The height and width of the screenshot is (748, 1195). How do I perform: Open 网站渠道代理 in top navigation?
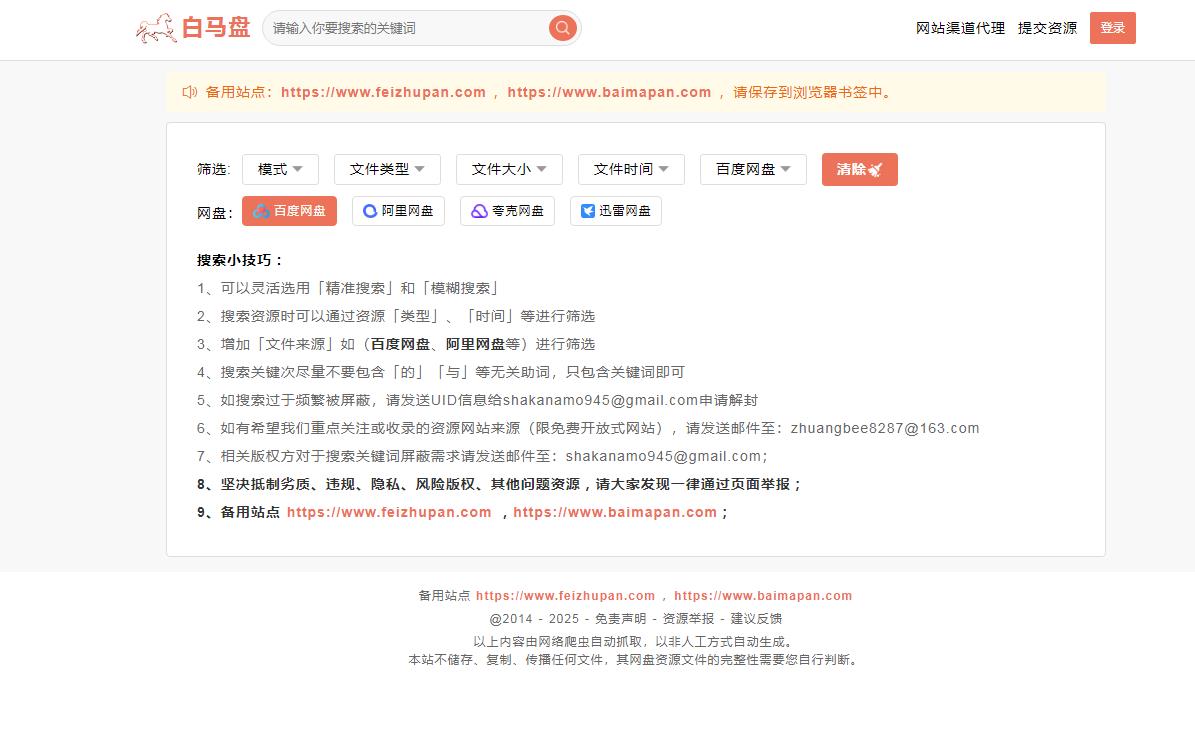(960, 28)
